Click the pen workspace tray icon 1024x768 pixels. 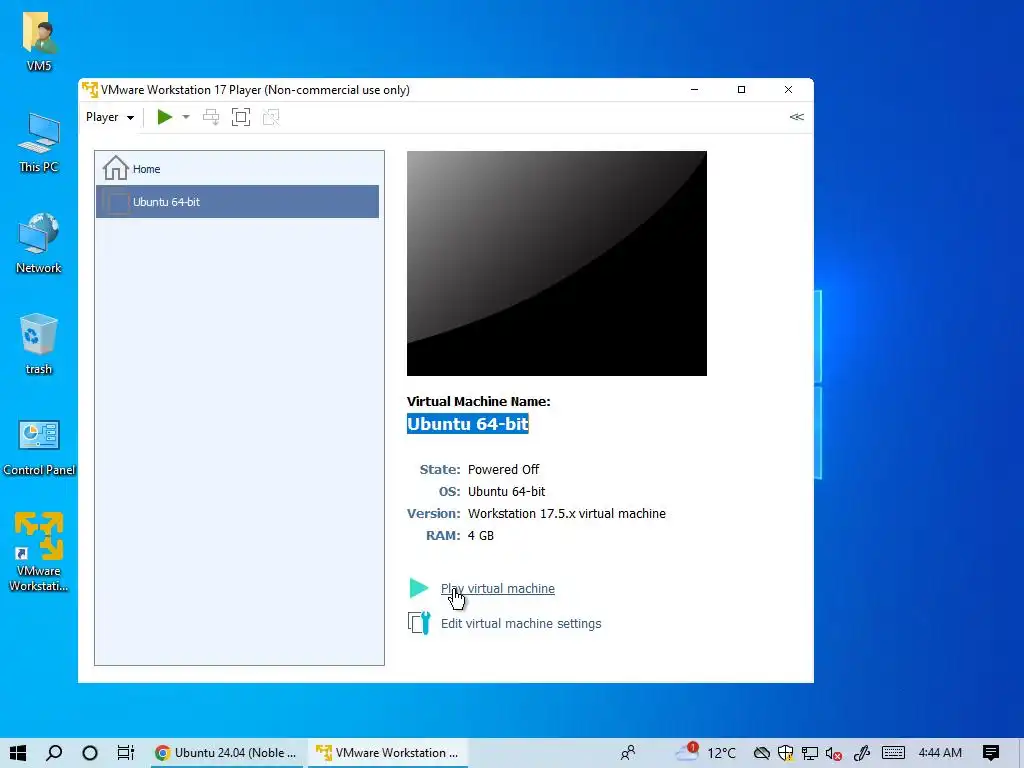pos(862,753)
